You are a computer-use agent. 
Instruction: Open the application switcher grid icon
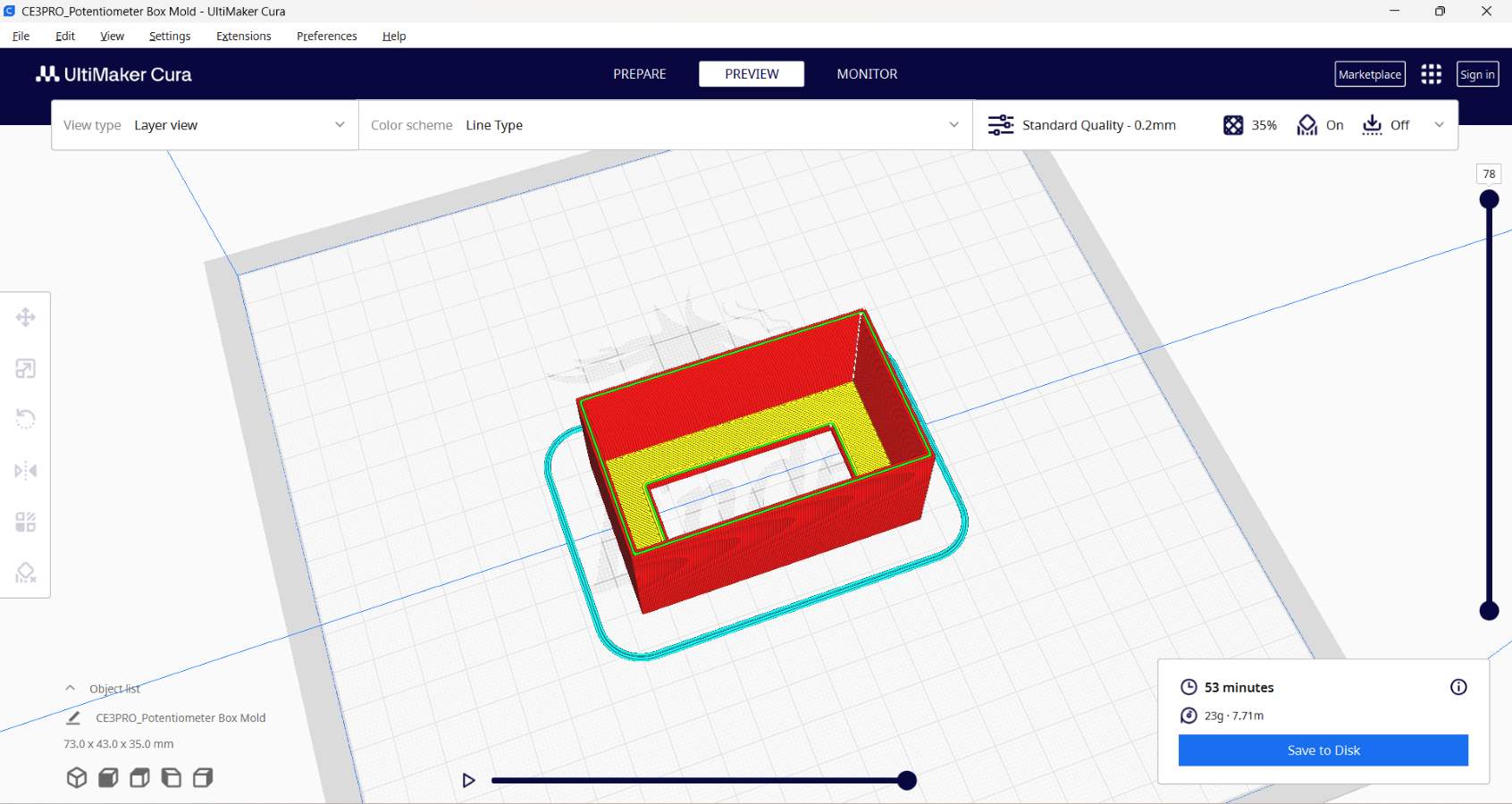(1431, 74)
